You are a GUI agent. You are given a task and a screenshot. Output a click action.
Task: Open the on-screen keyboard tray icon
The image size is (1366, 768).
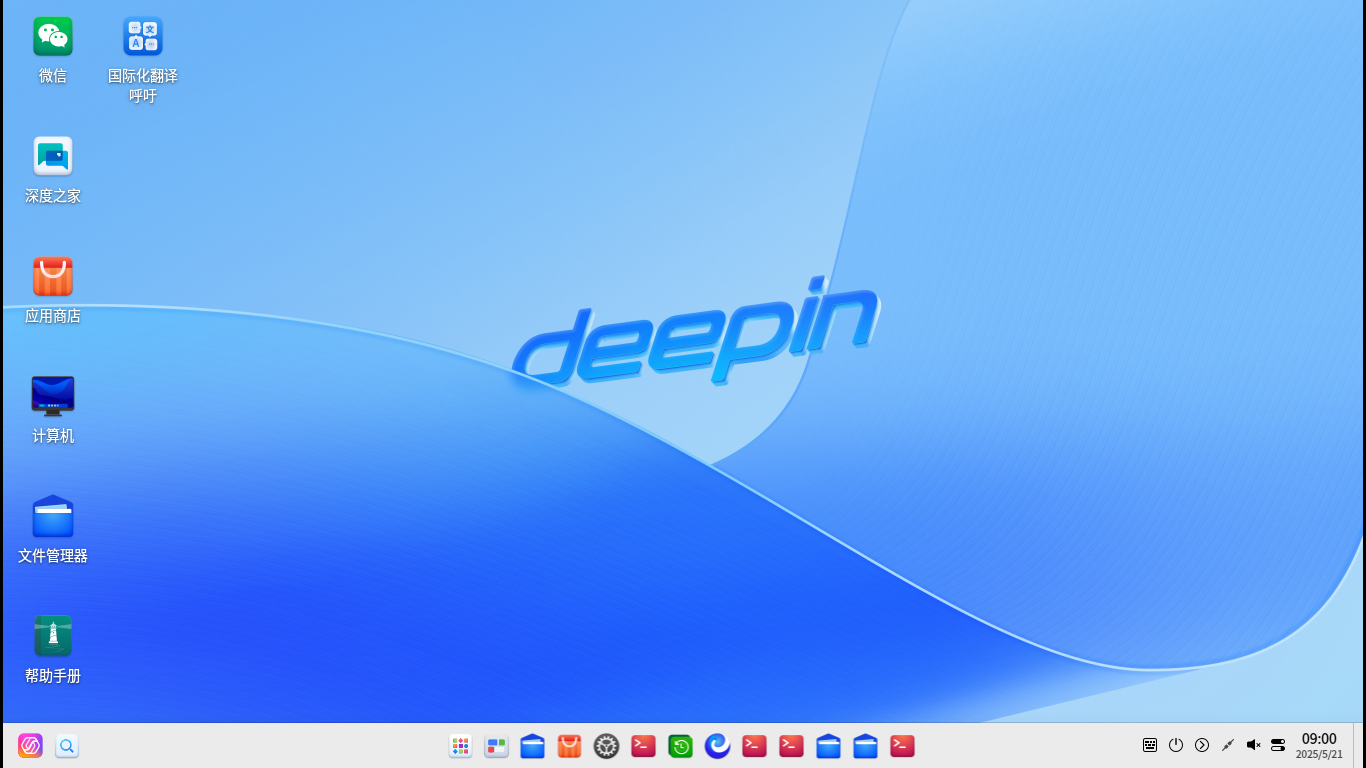[1150, 745]
